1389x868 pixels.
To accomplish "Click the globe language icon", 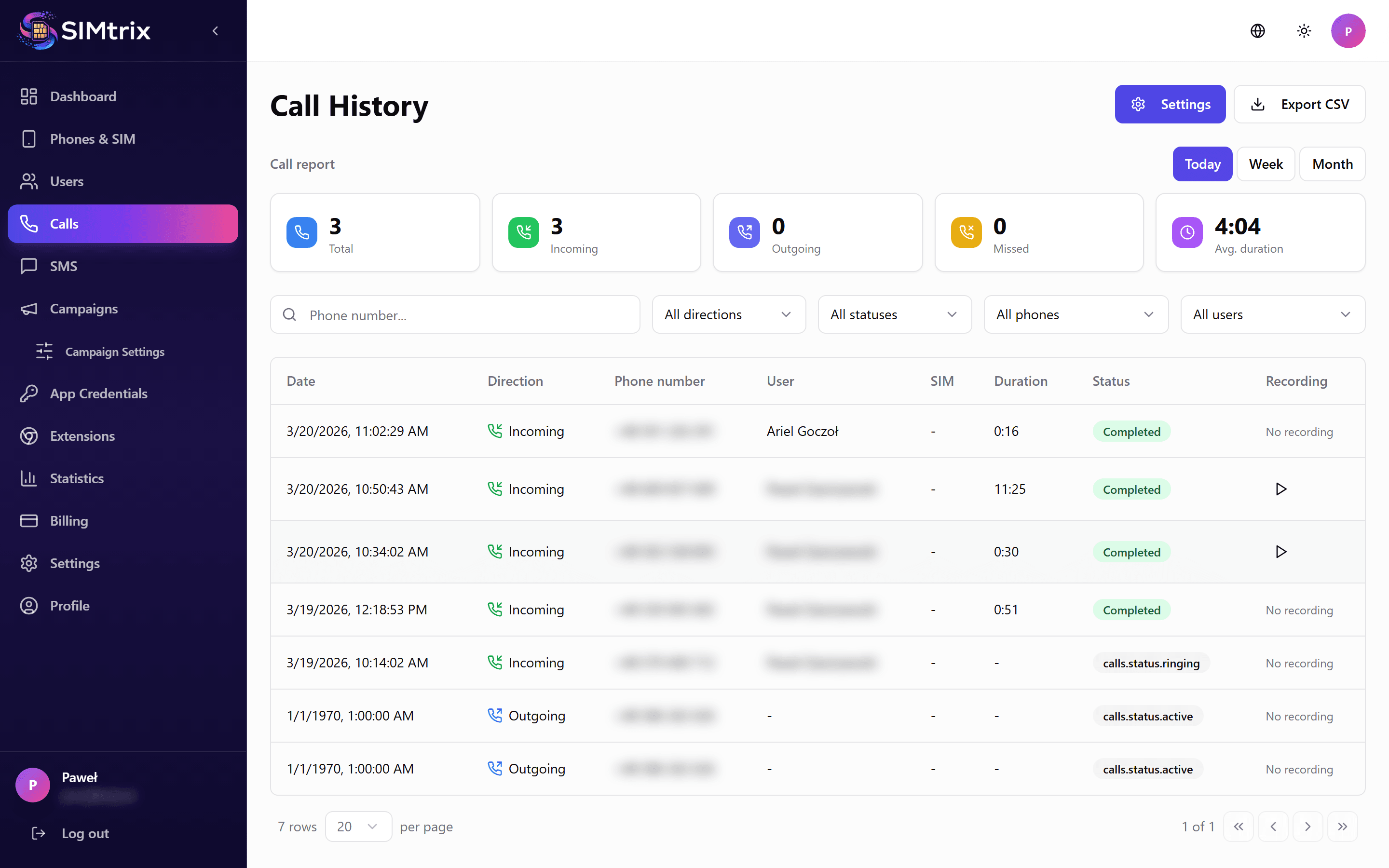I will tap(1257, 31).
